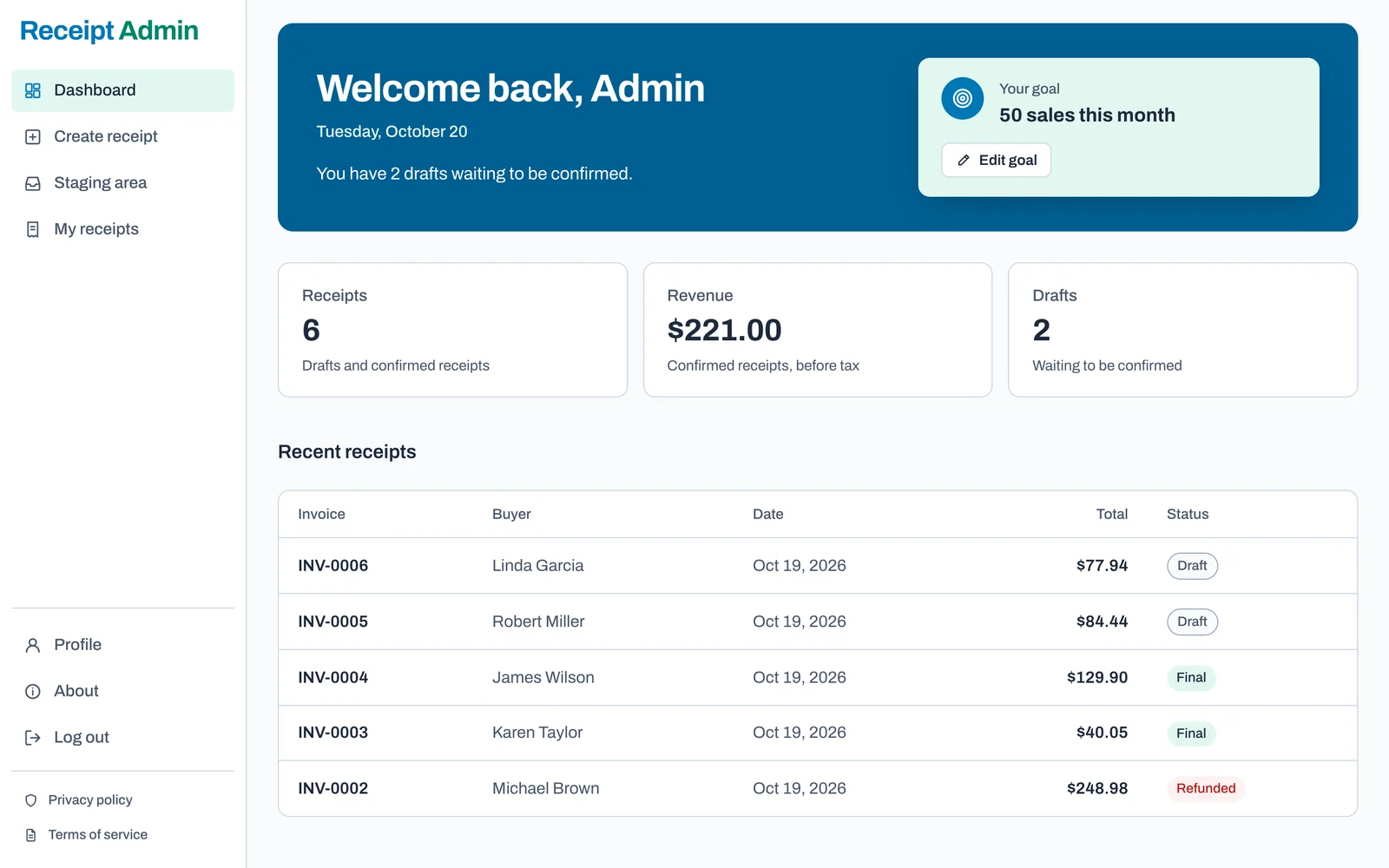Click buyer name Michael Brown
This screenshot has height=868, width=1389.
[x=546, y=789]
